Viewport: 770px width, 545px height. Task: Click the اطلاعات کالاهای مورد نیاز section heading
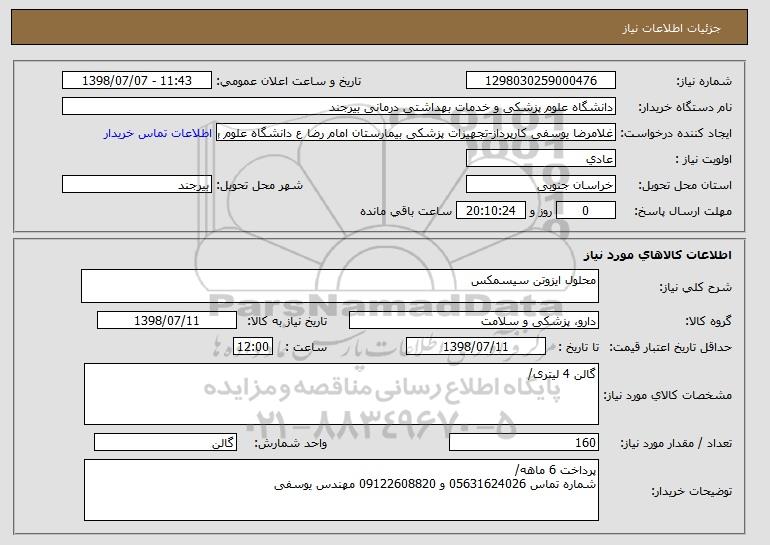pyautogui.click(x=658, y=254)
